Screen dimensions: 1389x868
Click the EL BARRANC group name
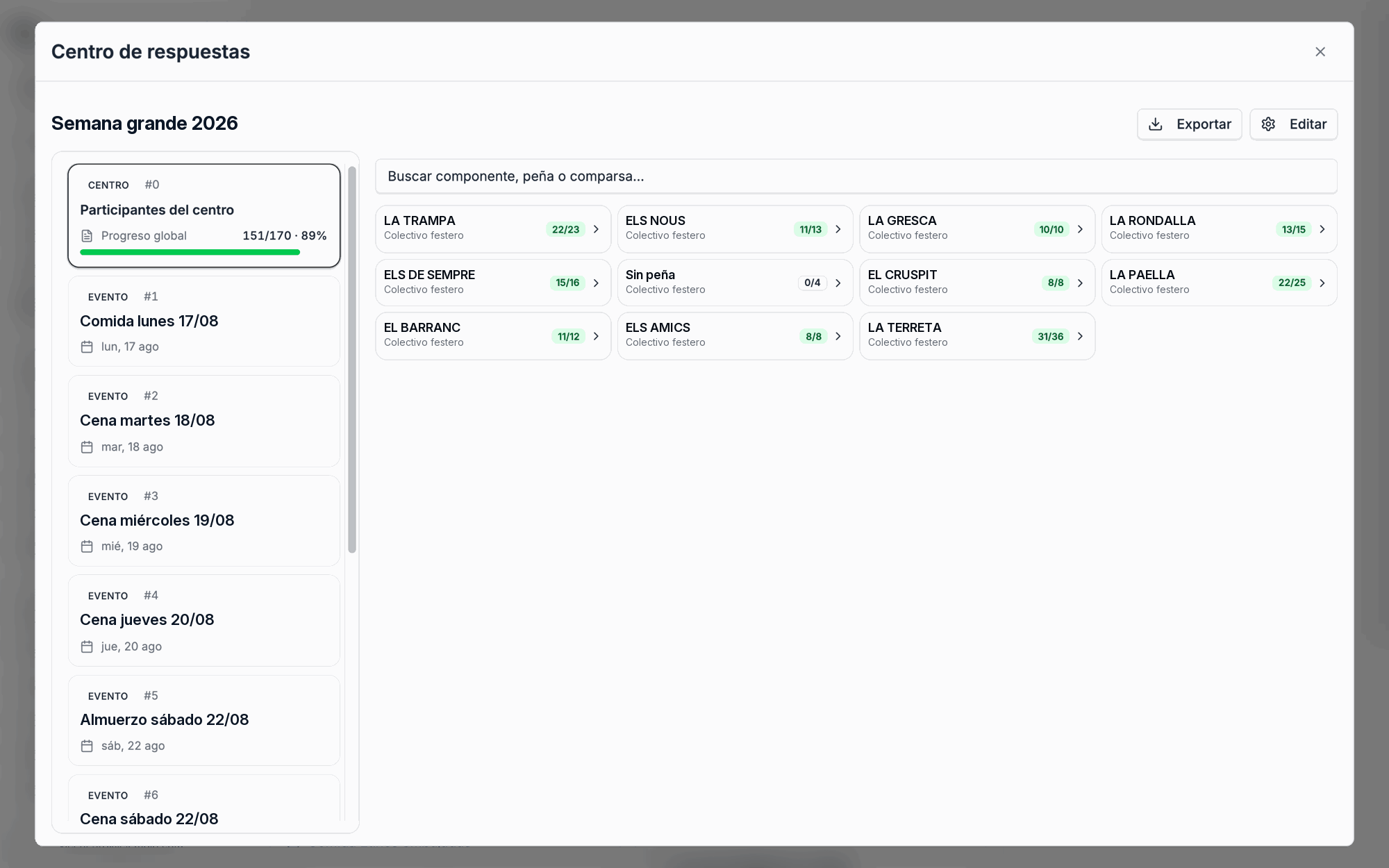pos(422,328)
